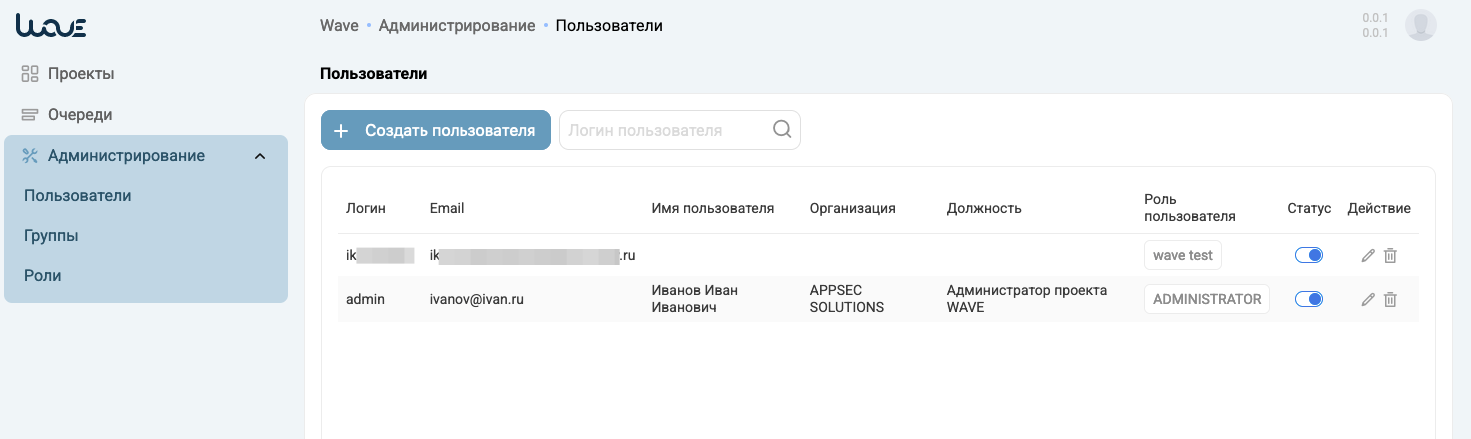Open the user avatar profile icon
Screen dimensions: 1471x439
click(1420, 25)
